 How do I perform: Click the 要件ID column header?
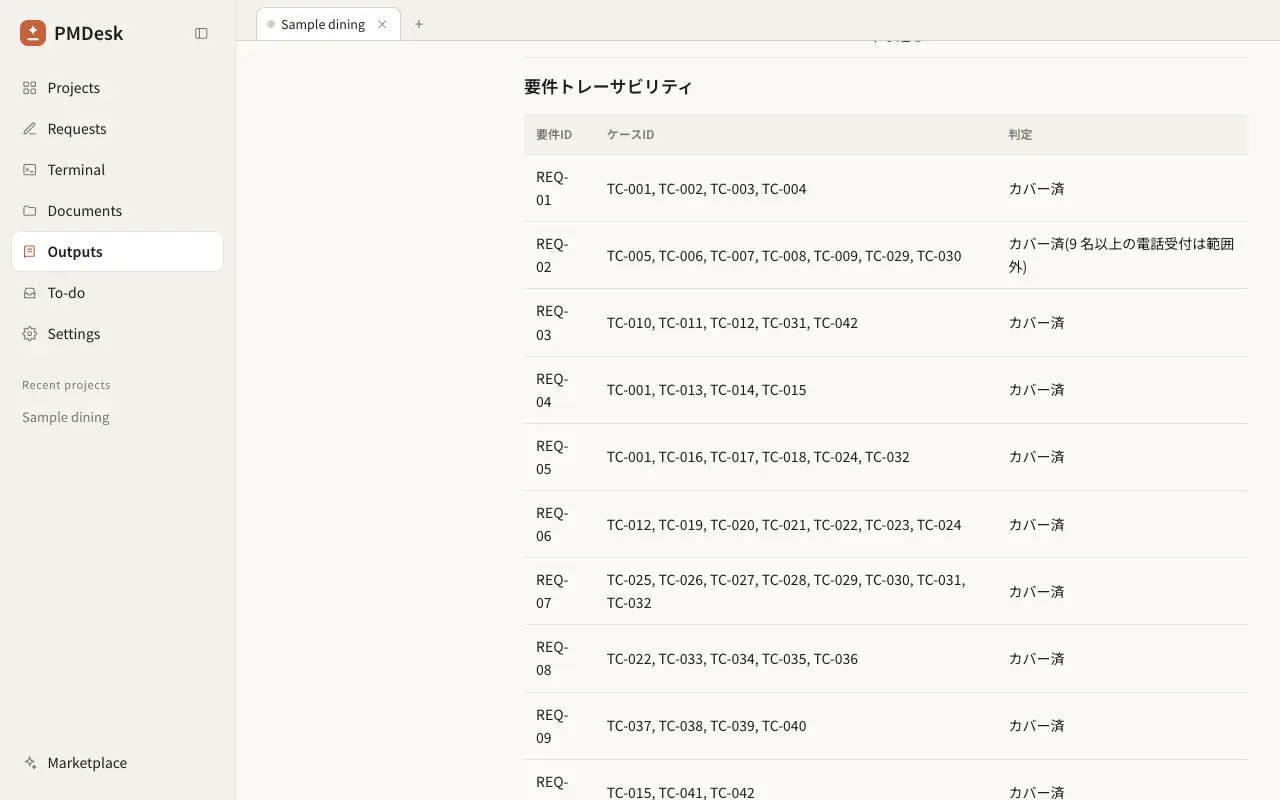click(554, 134)
